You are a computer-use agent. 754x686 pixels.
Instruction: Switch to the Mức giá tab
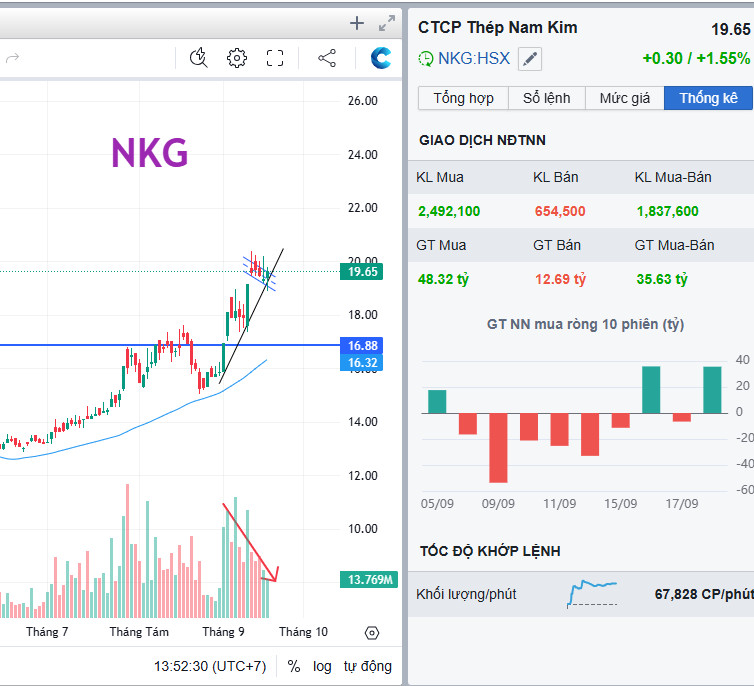[625, 98]
